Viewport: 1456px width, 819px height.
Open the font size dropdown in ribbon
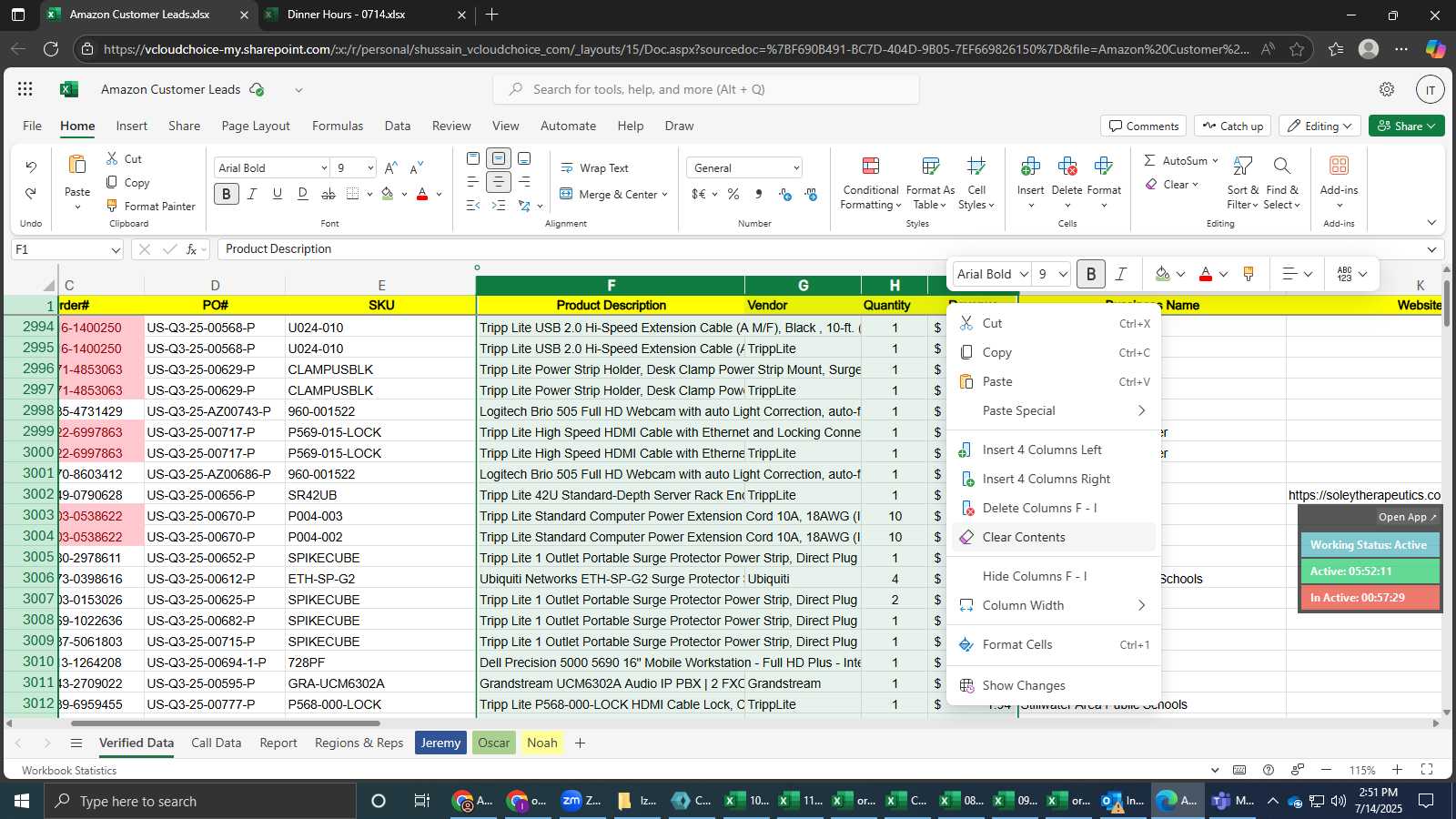[x=370, y=168]
